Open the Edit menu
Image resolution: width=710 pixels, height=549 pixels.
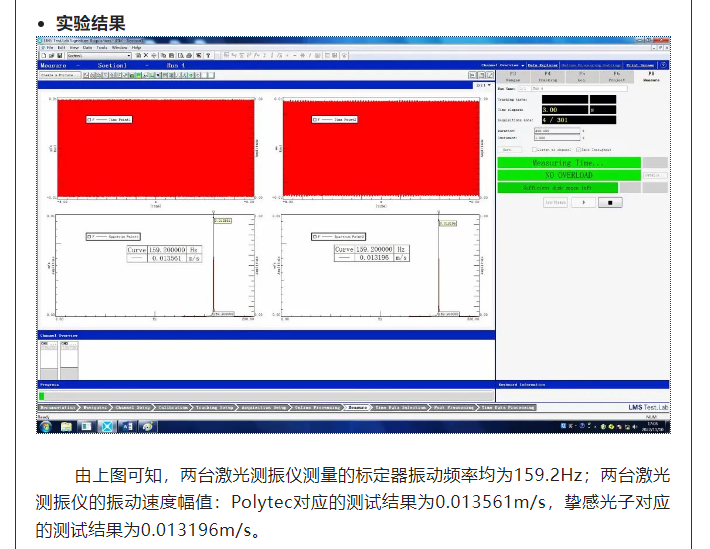tap(62, 48)
